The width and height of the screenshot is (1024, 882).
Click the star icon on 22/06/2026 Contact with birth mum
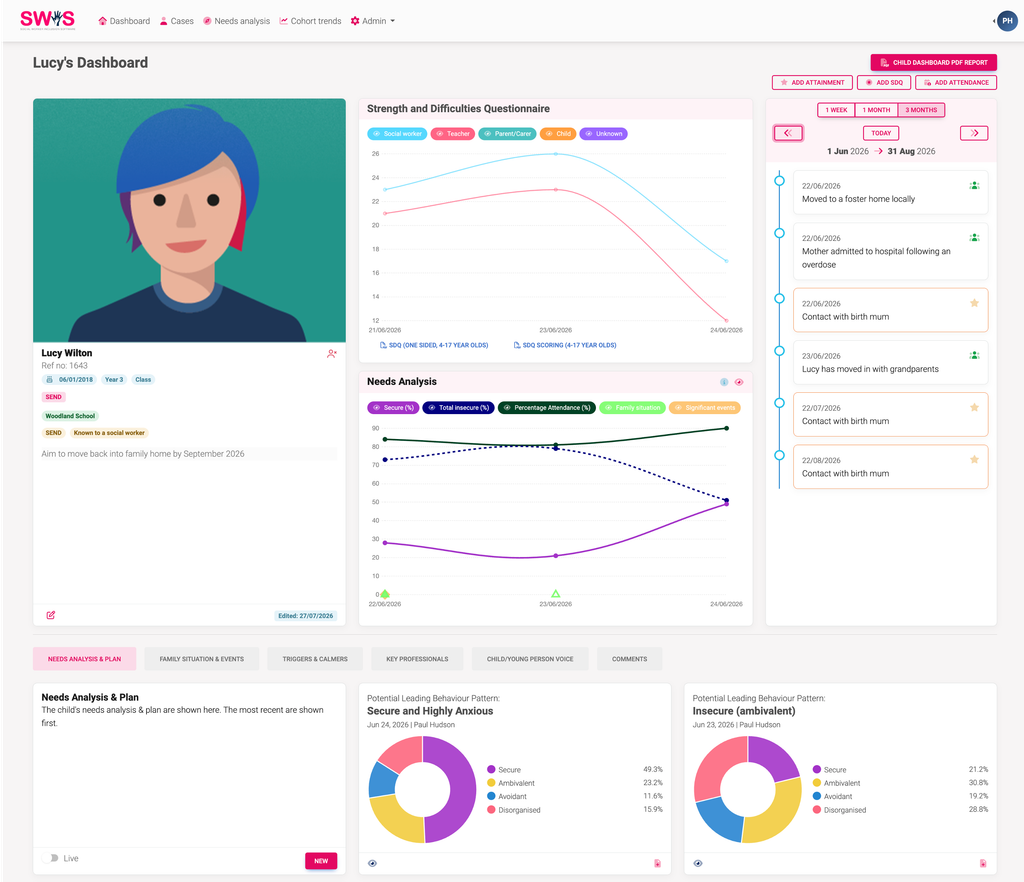coord(974,303)
